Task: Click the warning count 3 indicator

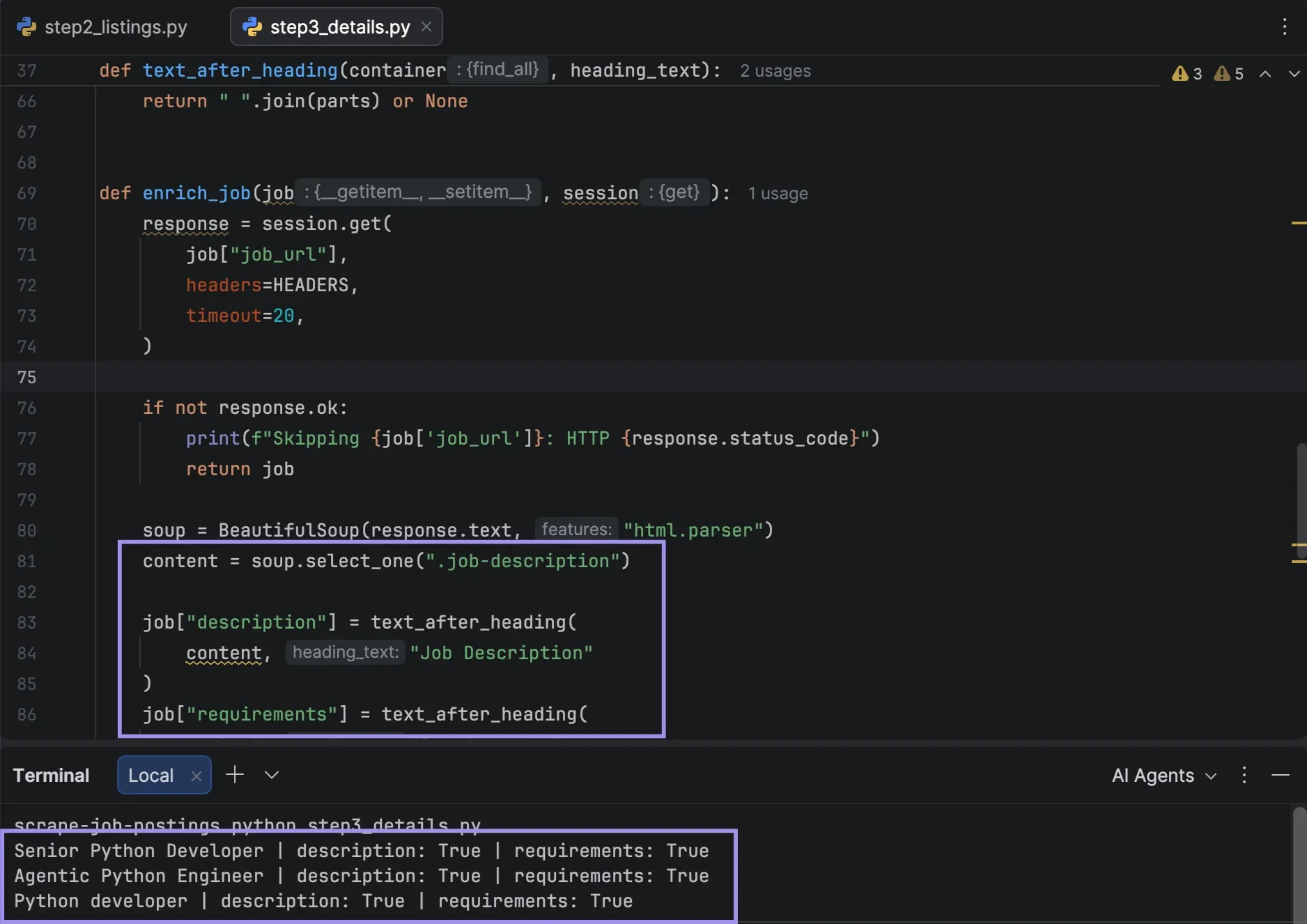Action: (x=1187, y=74)
